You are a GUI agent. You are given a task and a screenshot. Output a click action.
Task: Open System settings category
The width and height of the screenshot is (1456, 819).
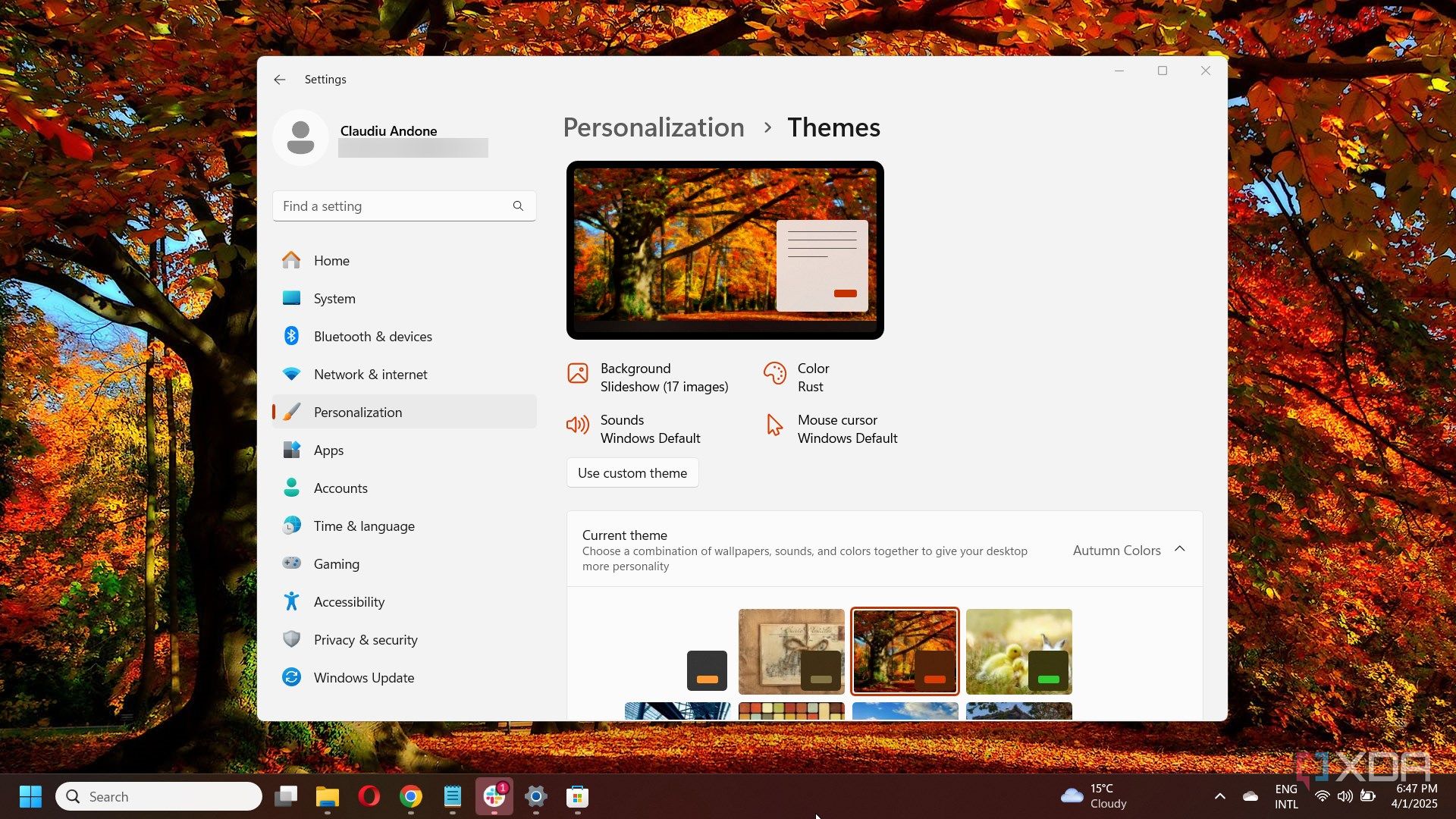click(404, 298)
